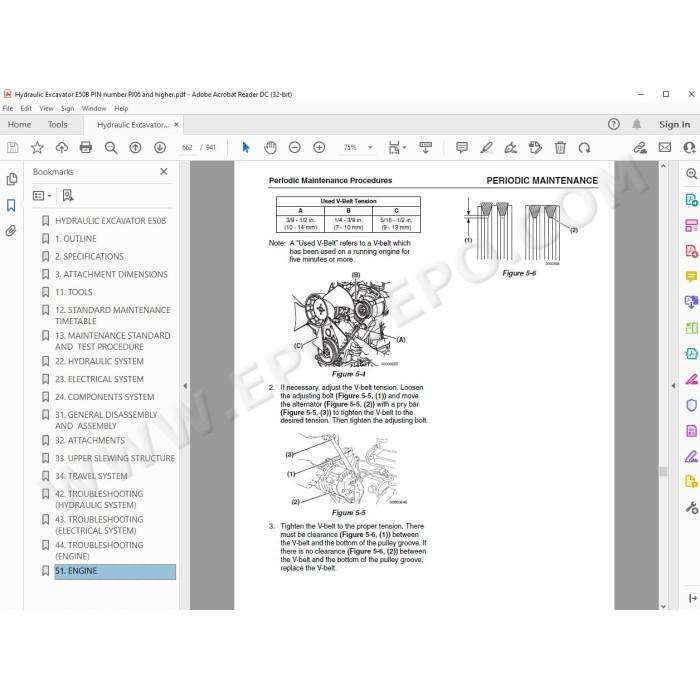The image size is (700, 700).
Task: Click the trash delete icon
Action: point(560,147)
